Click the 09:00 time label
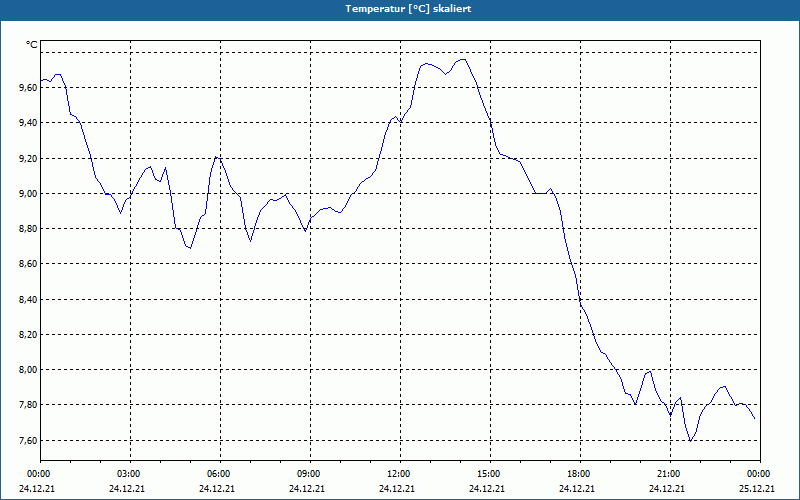800x500 pixels. coord(311,474)
